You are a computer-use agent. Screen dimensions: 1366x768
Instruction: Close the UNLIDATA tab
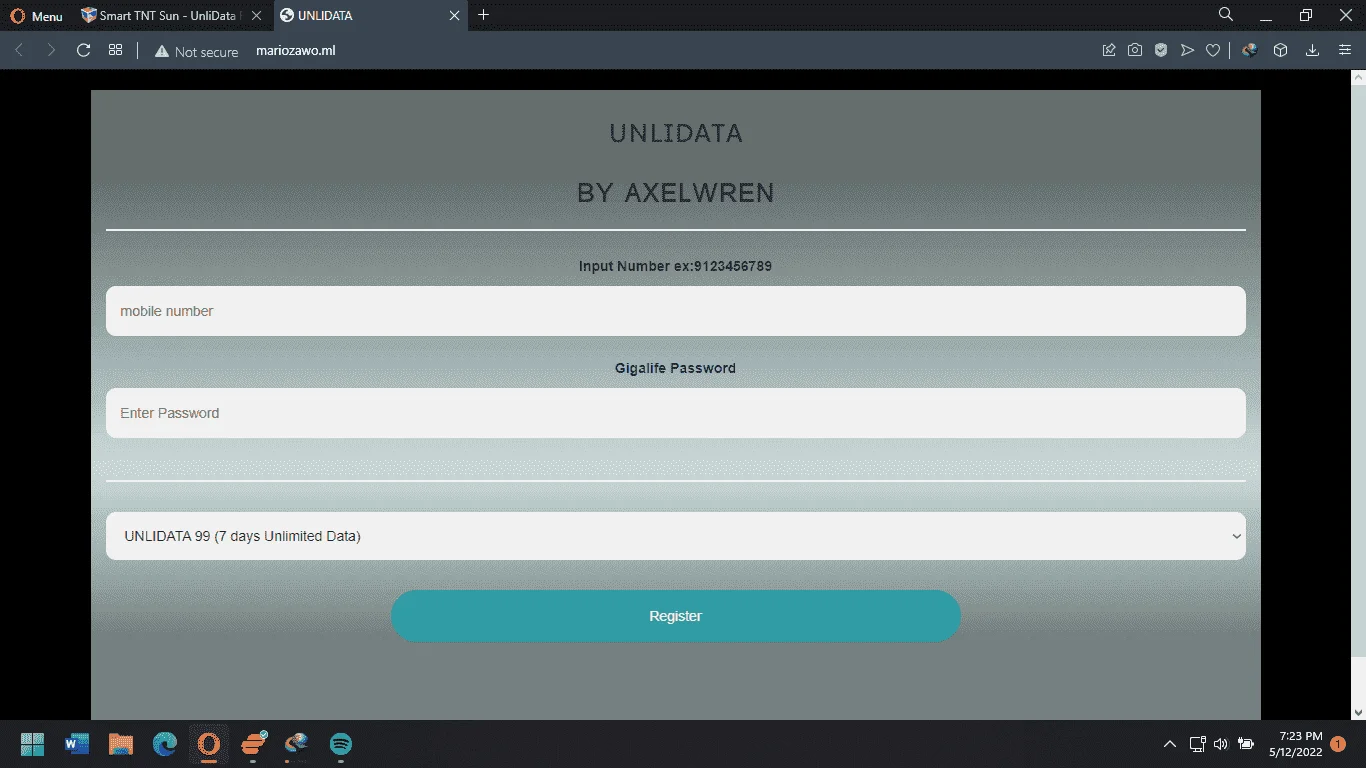pyautogui.click(x=453, y=16)
